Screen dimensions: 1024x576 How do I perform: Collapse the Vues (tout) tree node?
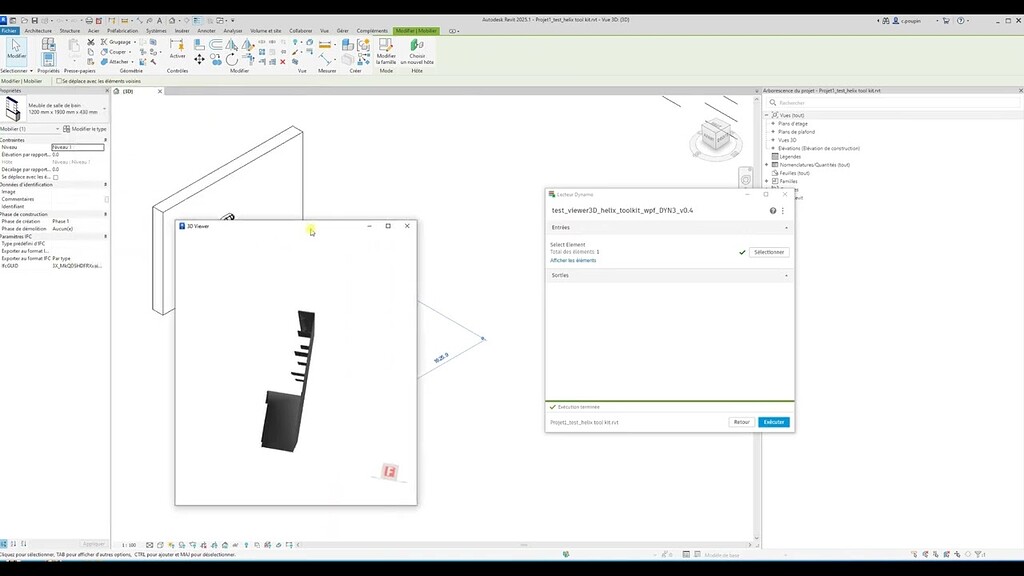(767, 116)
